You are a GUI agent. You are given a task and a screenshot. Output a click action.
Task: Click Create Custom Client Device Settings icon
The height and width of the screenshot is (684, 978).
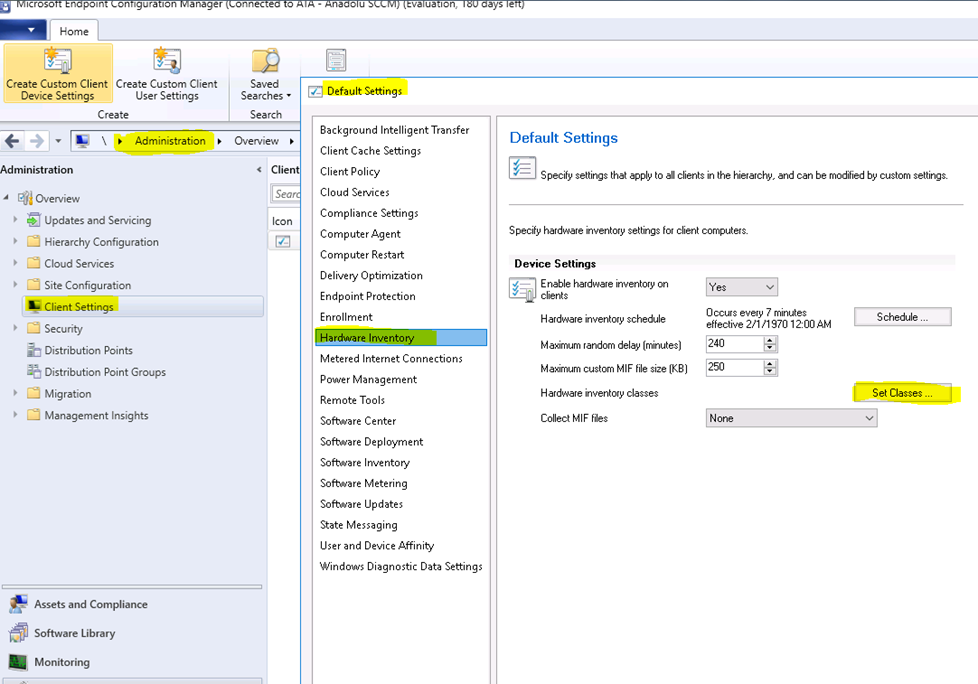(x=58, y=60)
